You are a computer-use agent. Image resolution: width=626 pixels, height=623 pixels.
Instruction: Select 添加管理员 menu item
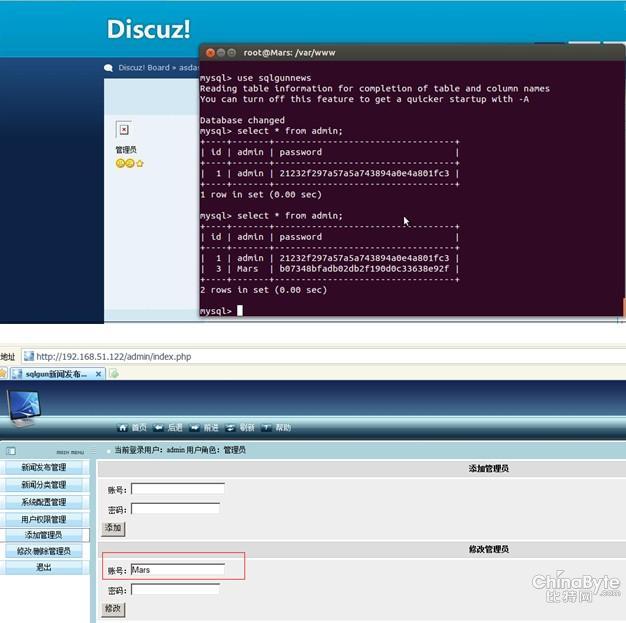point(44,535)
